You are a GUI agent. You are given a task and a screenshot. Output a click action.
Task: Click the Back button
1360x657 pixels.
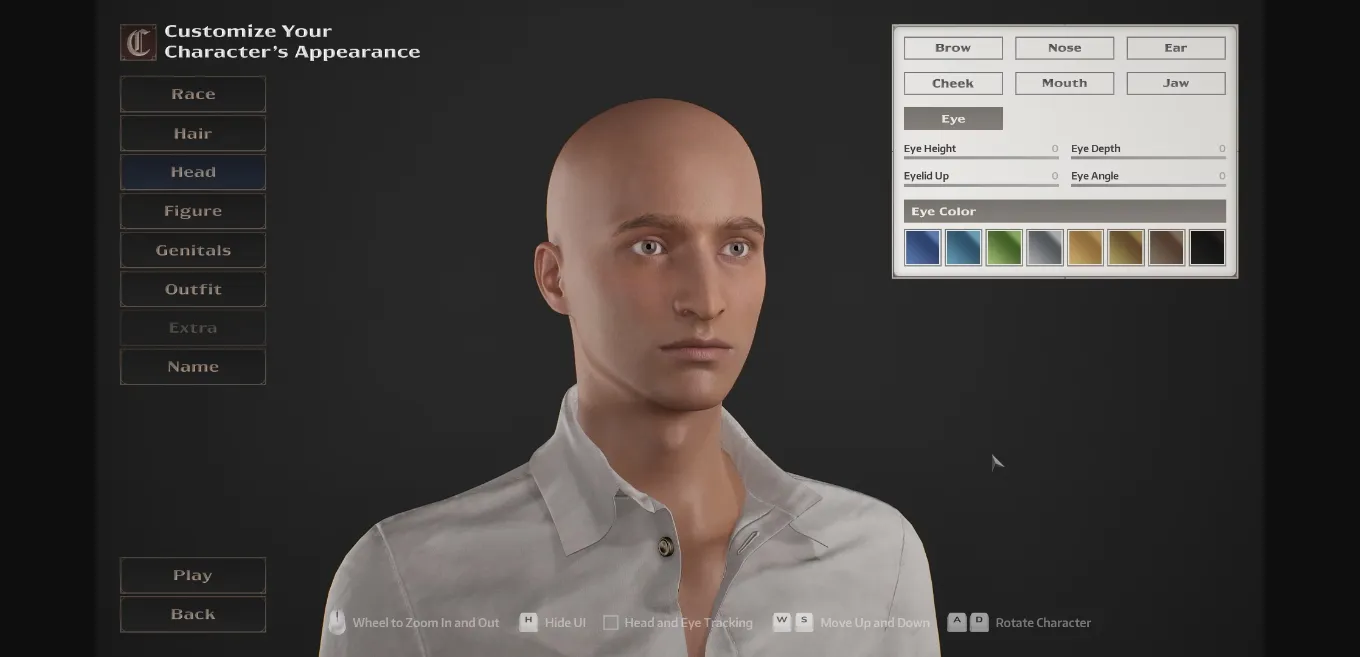[193, 614]
